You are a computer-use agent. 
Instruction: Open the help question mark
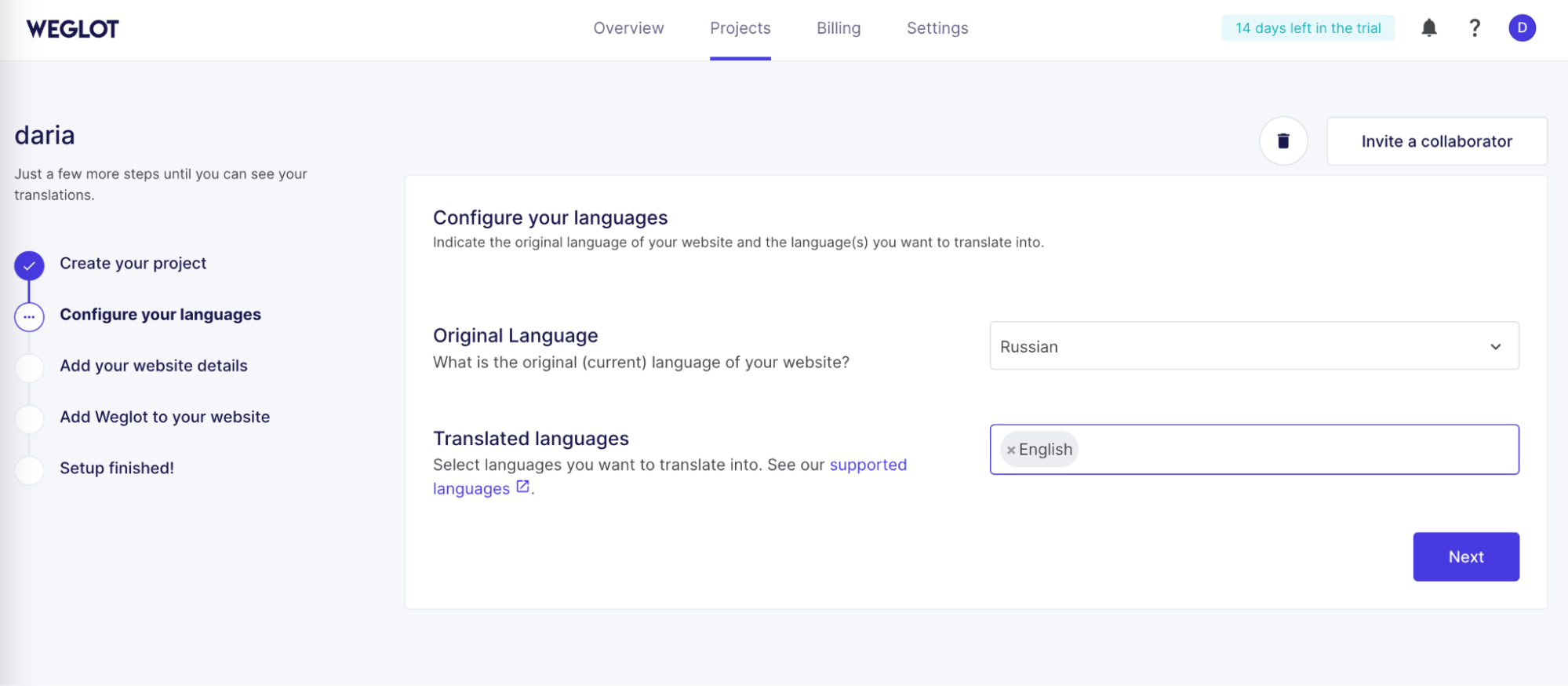click(x=1475, y=28)
